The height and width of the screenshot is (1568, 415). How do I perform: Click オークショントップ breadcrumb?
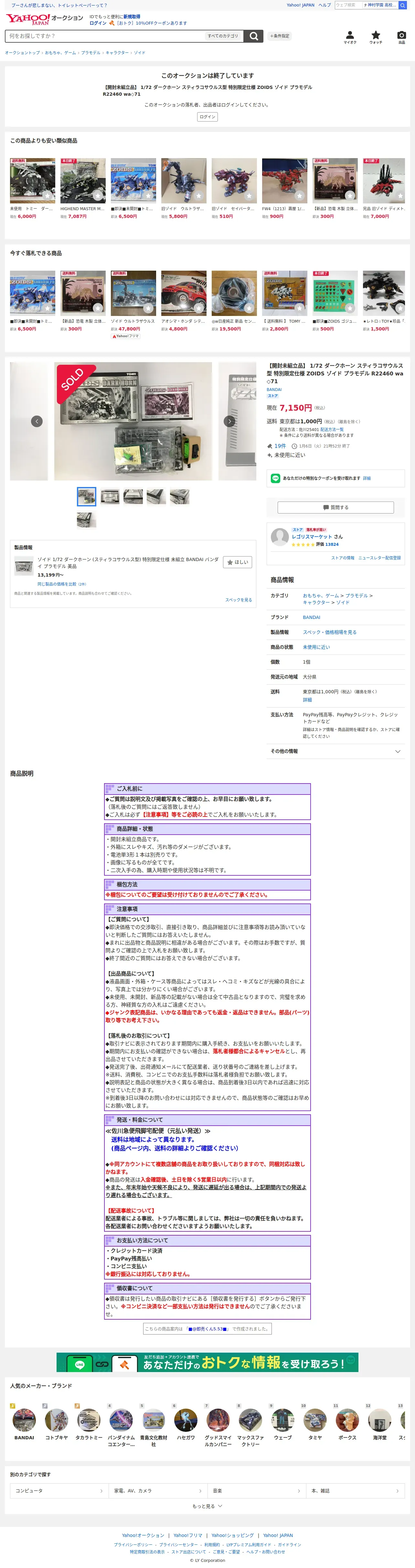[x=23, y=53]
